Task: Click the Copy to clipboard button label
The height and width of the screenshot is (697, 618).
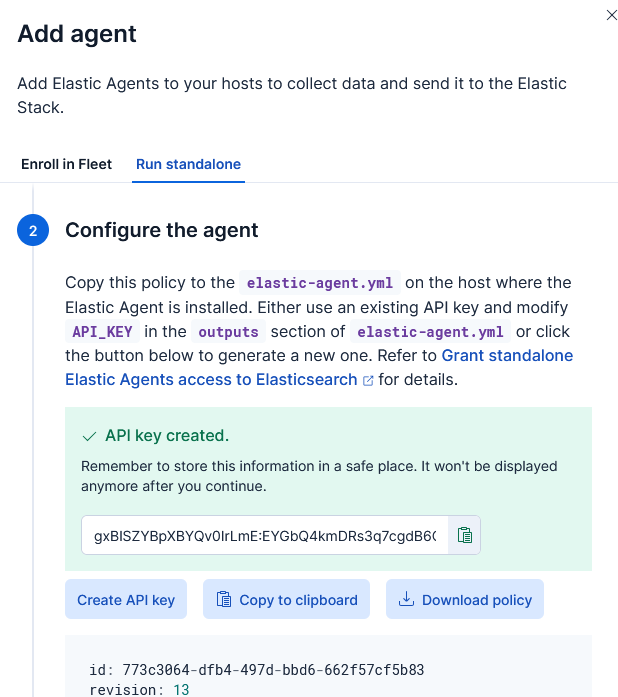Action: pos(298,600)
